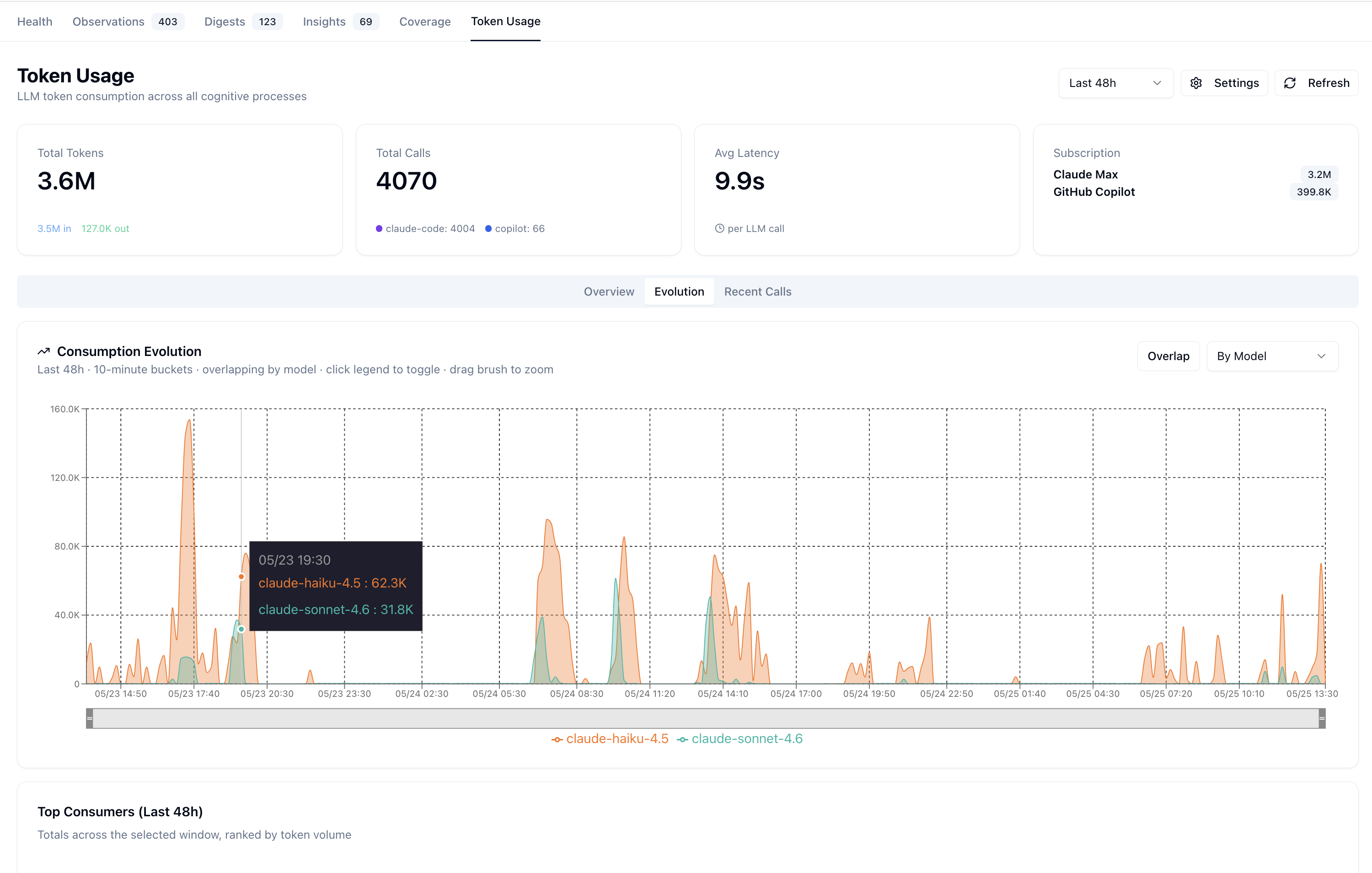
Task: Open the Last 48h time range dropdown
Action: (x=1115, y=83)
